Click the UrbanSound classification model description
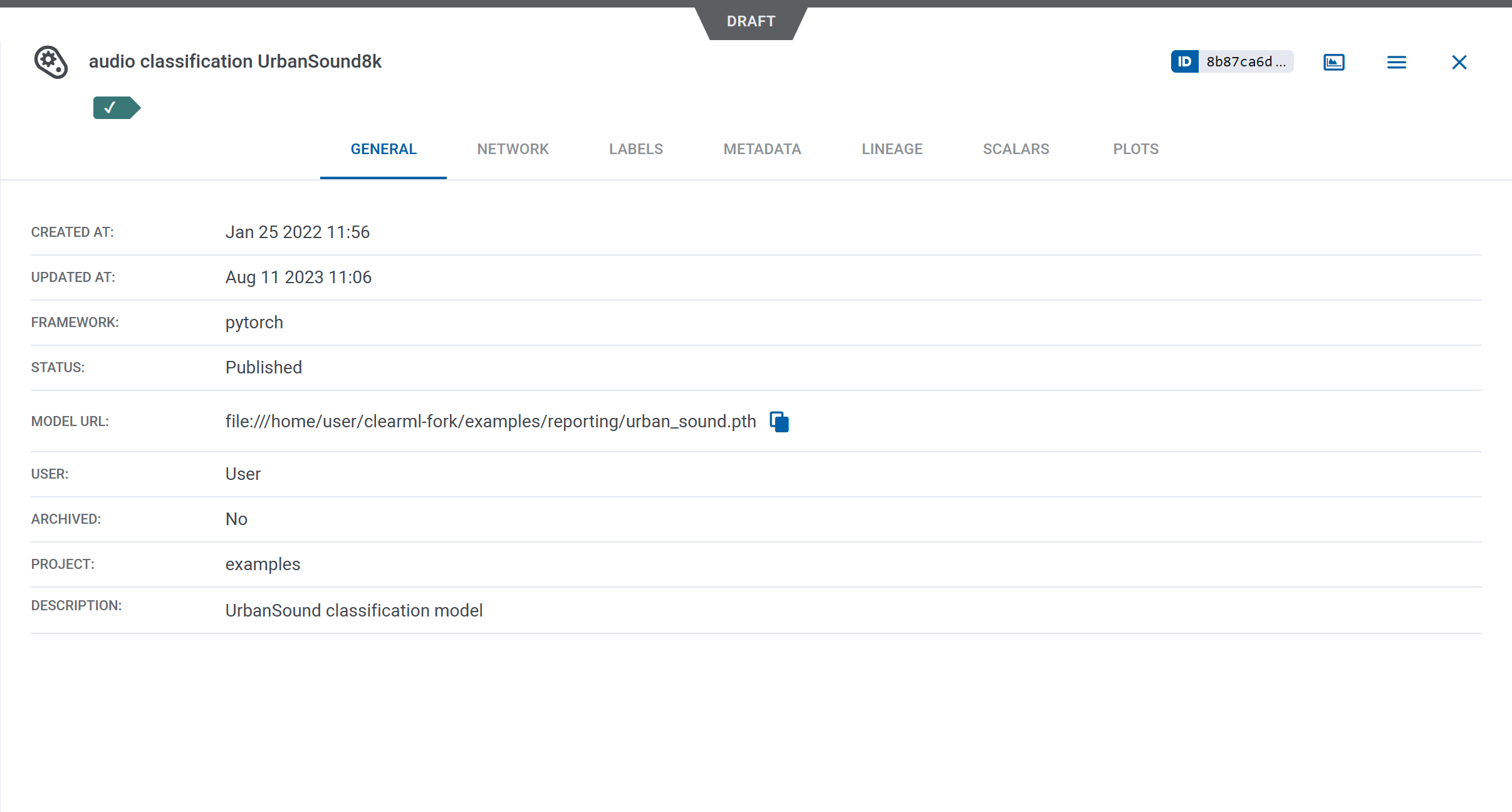1512x812 pixels. (x=353, y=610)
